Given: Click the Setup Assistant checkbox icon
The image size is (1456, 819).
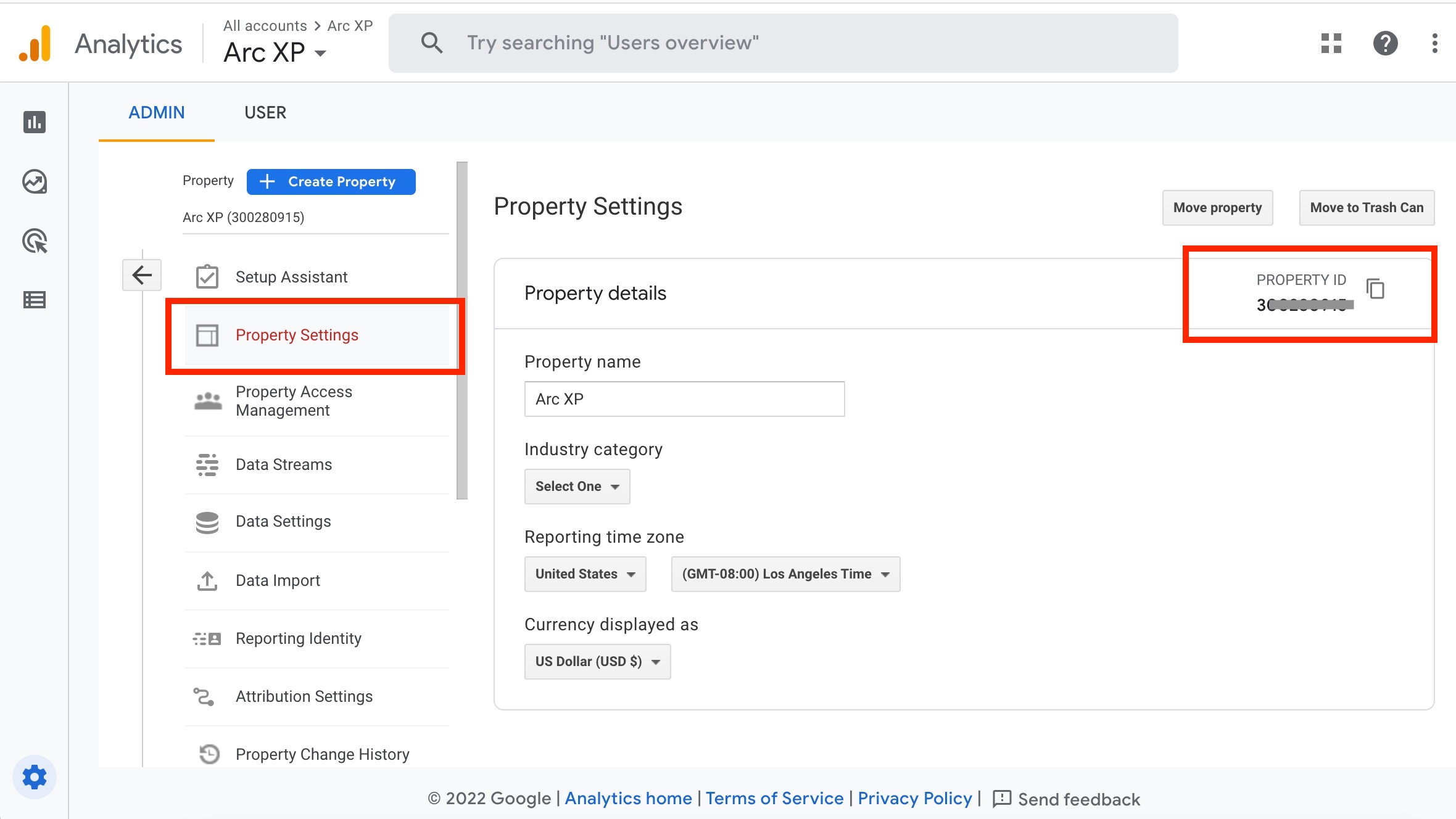Looking at the screenshot, I should [x=207, y=276].
